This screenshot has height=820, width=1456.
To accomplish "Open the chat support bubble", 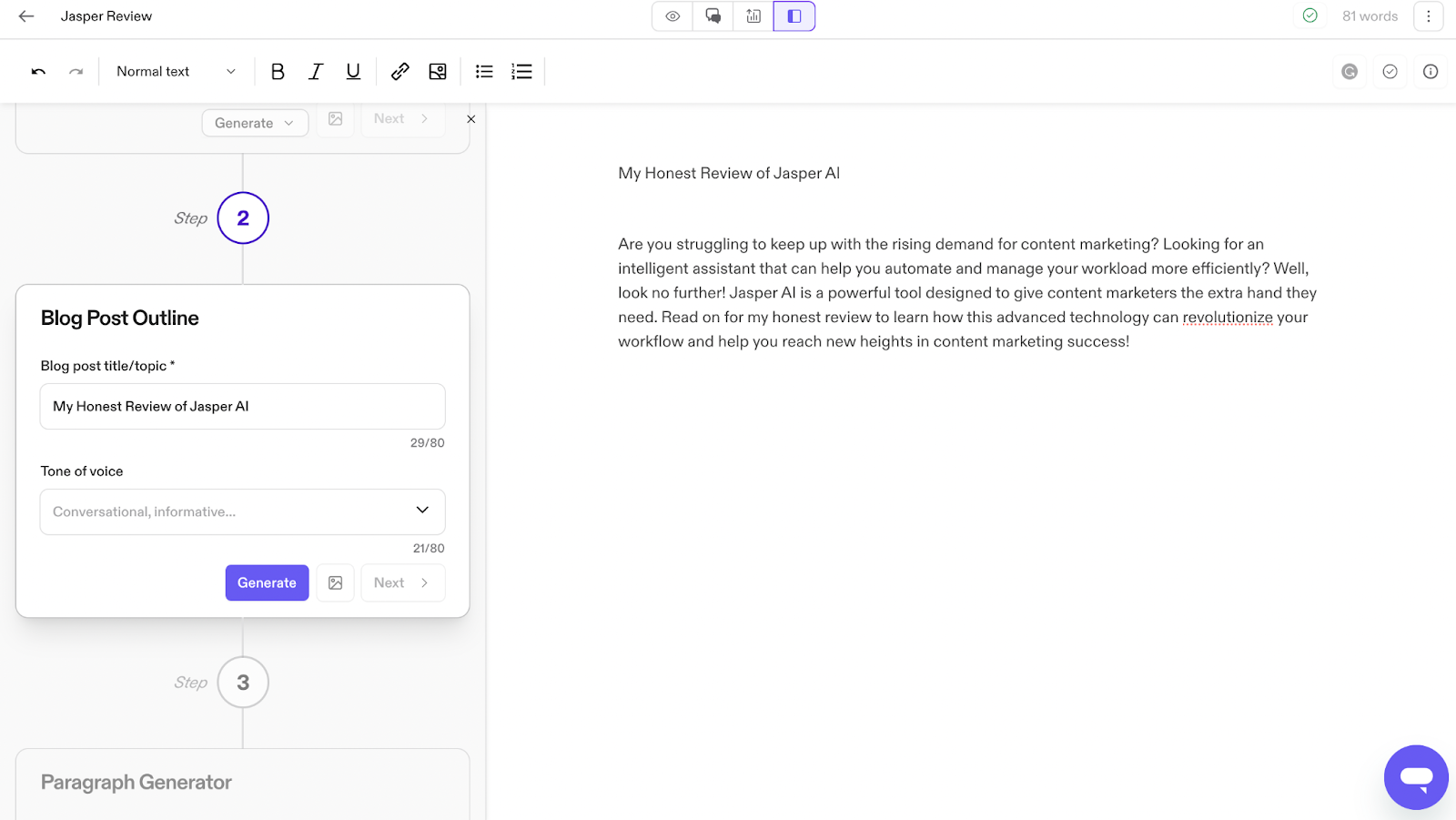I will [x=1416, y=777].
